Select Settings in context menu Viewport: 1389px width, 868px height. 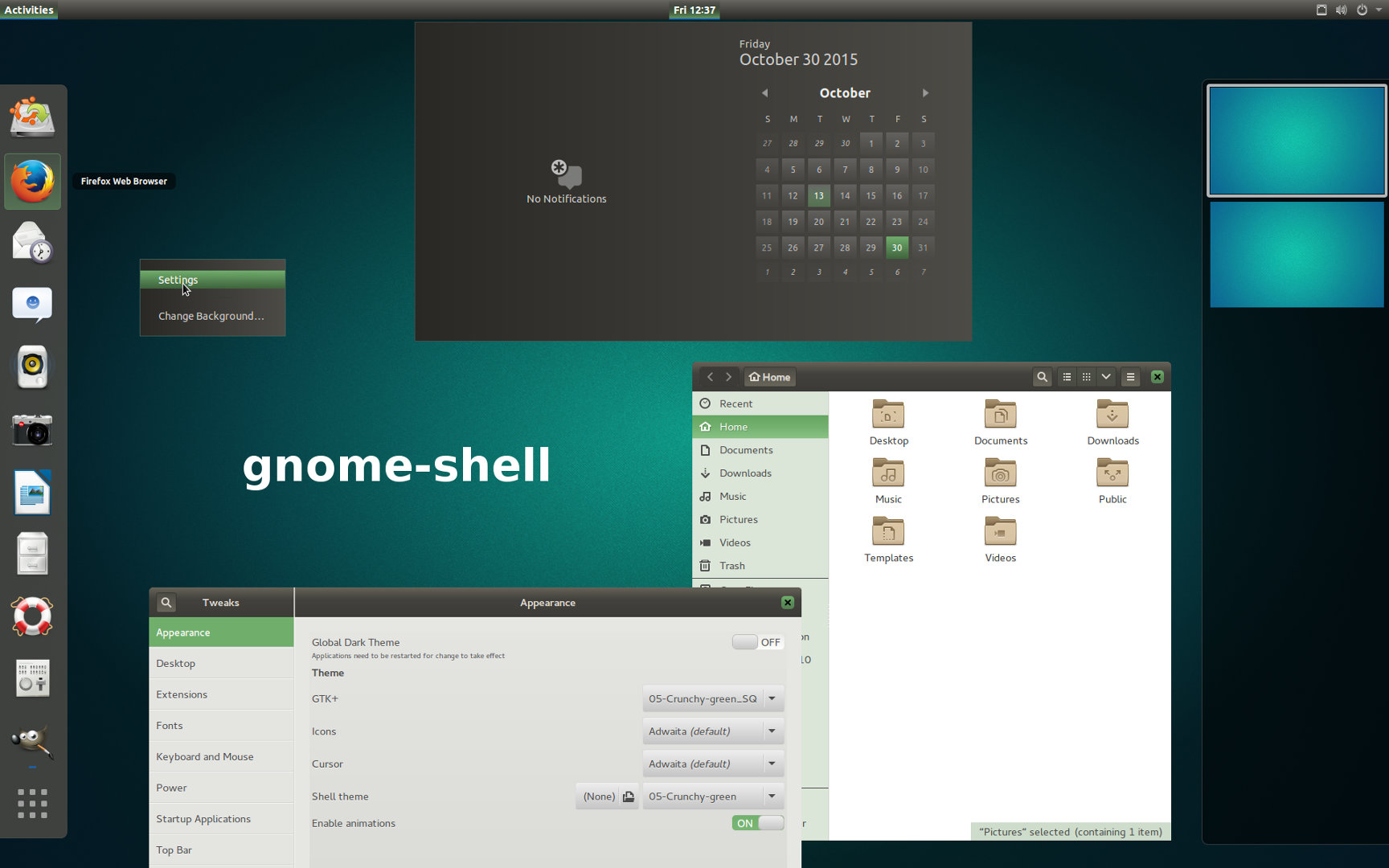[212, 280]
